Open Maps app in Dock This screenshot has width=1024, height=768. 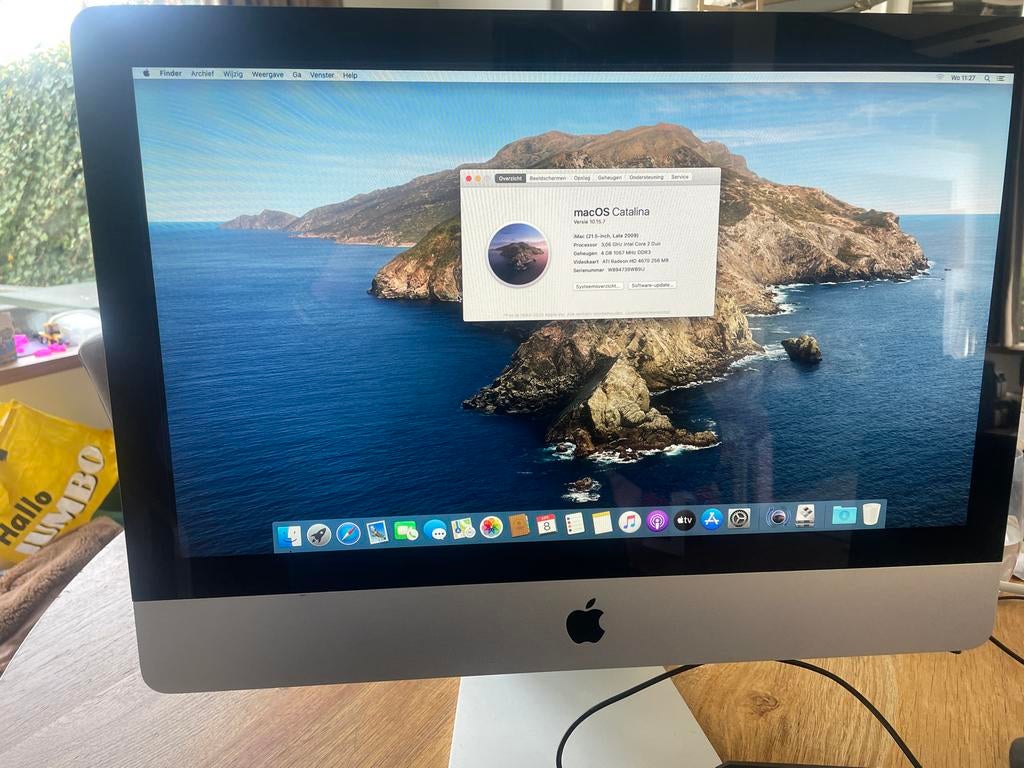click(x=463, y=528)
